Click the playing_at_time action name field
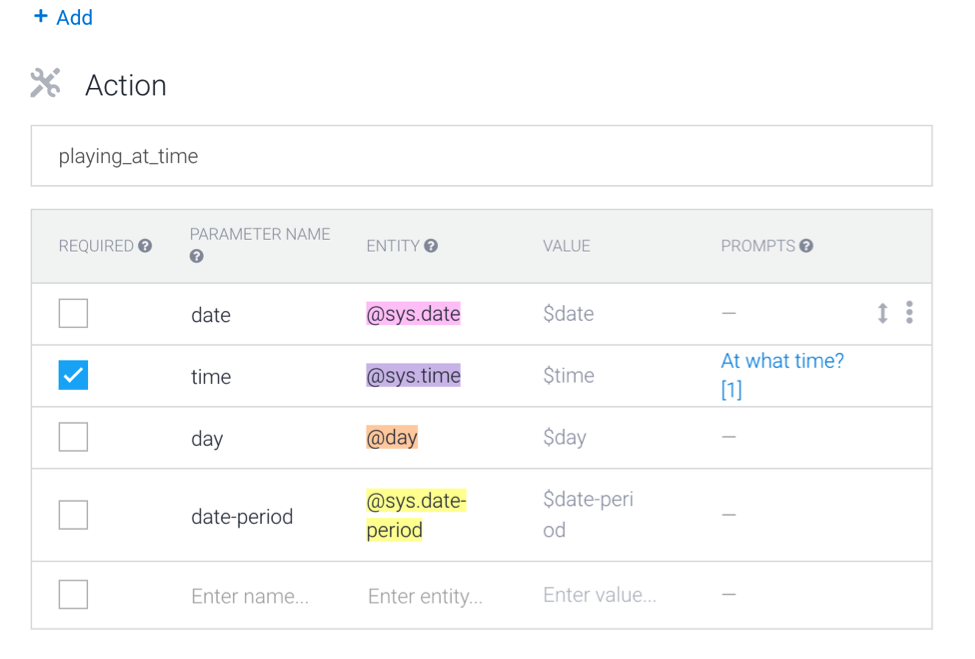The width and height of the screenshot is (975, 659). (481, 156)
